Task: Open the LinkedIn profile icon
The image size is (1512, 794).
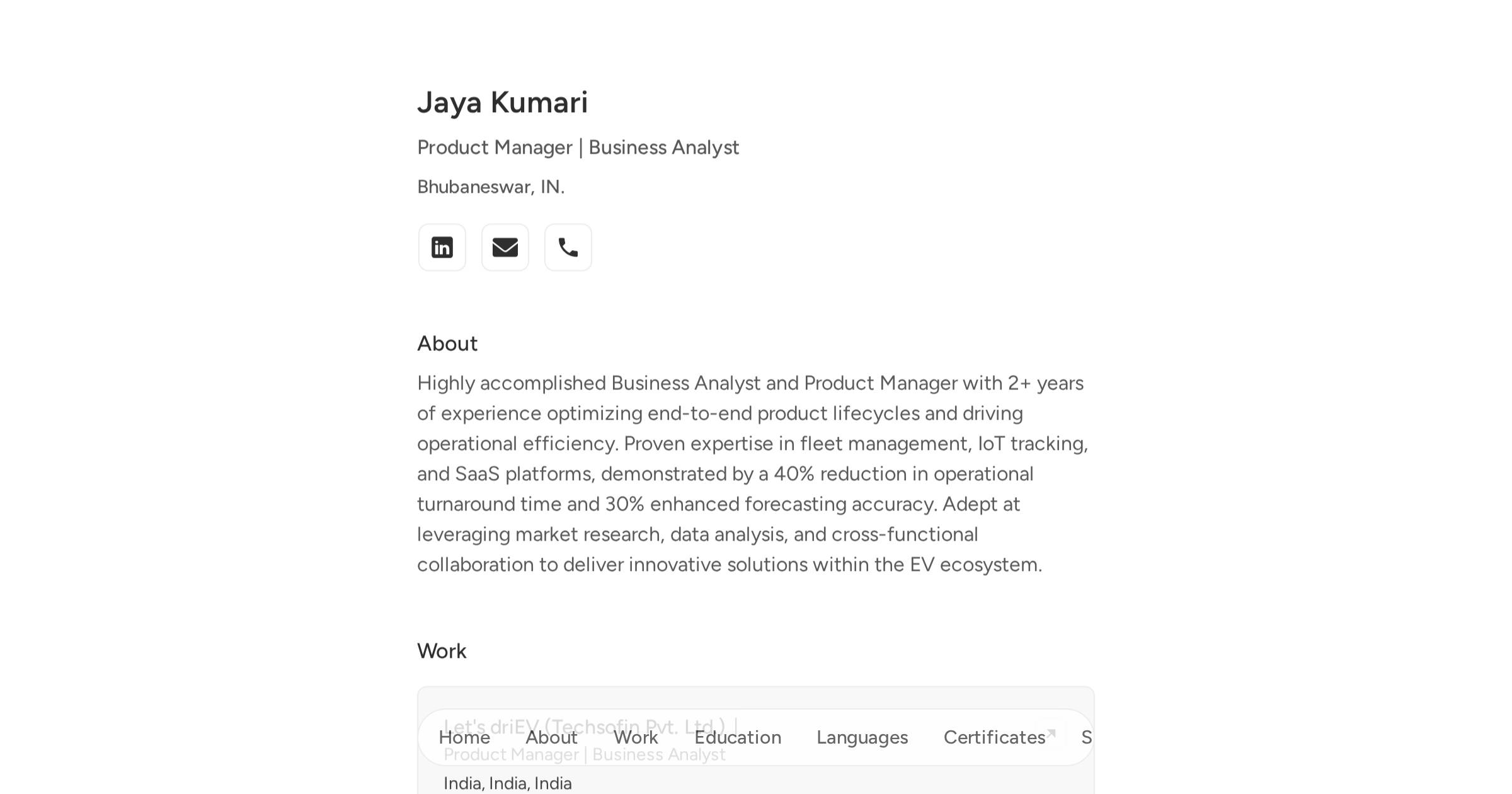Action: coord(442,248)
